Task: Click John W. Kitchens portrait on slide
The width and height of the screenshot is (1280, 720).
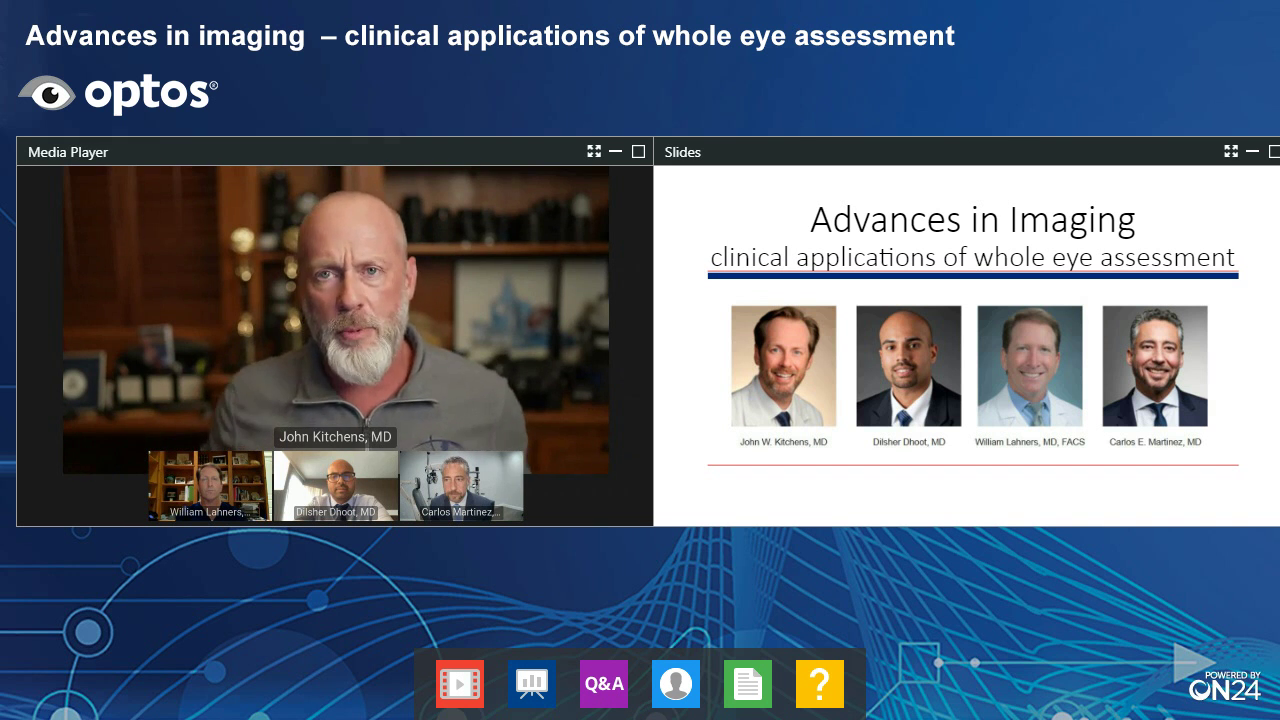Action: (x=784, y=366)
